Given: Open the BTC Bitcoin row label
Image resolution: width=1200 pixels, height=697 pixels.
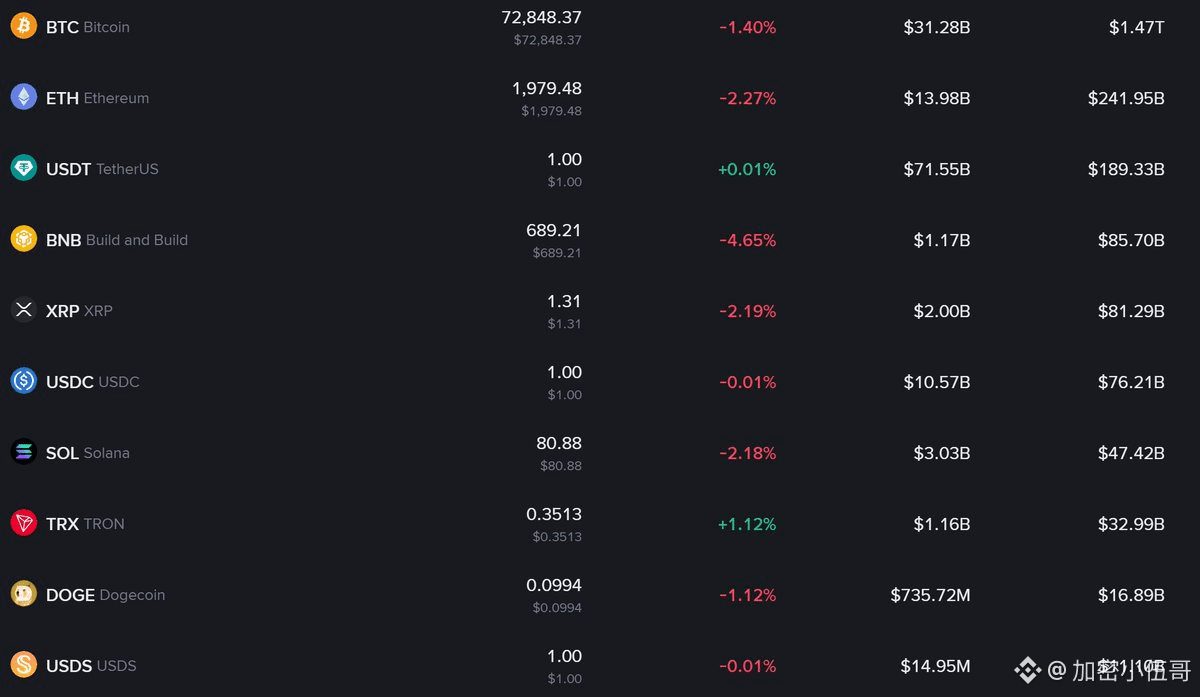Looking at the screenshot, I should pyautogui.click(x=88, y=27).
